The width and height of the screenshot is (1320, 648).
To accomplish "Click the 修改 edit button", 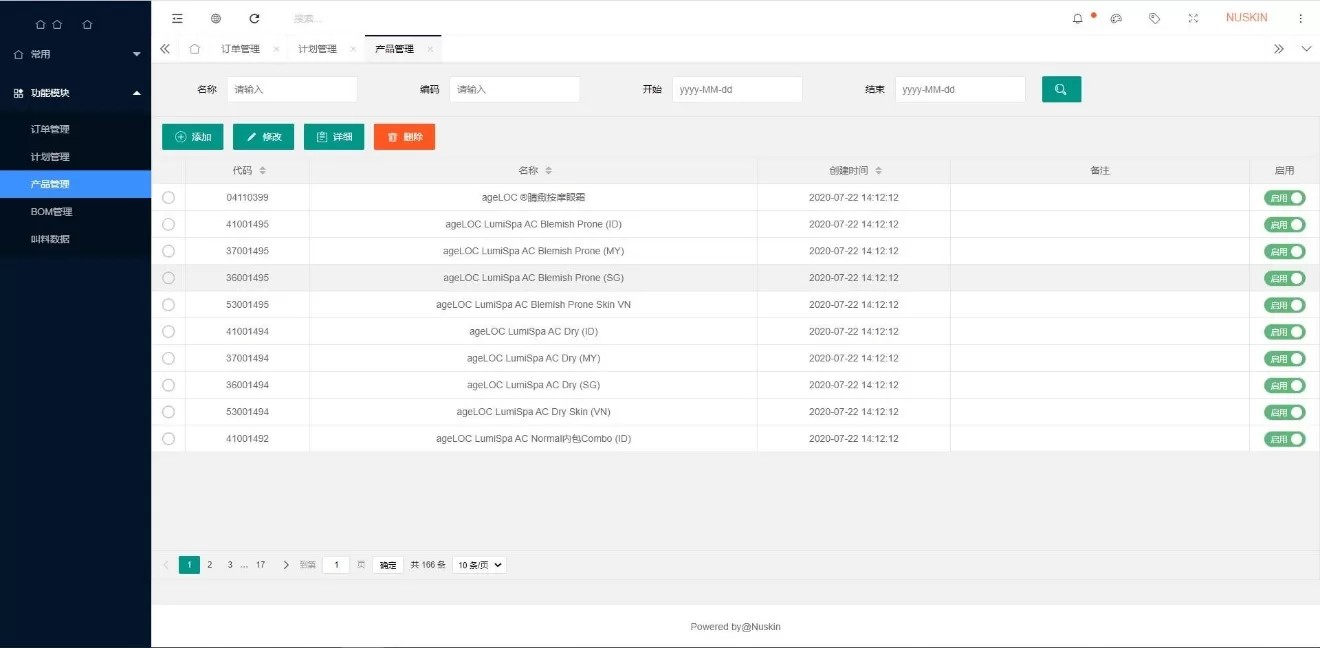I will click(263, 137).
